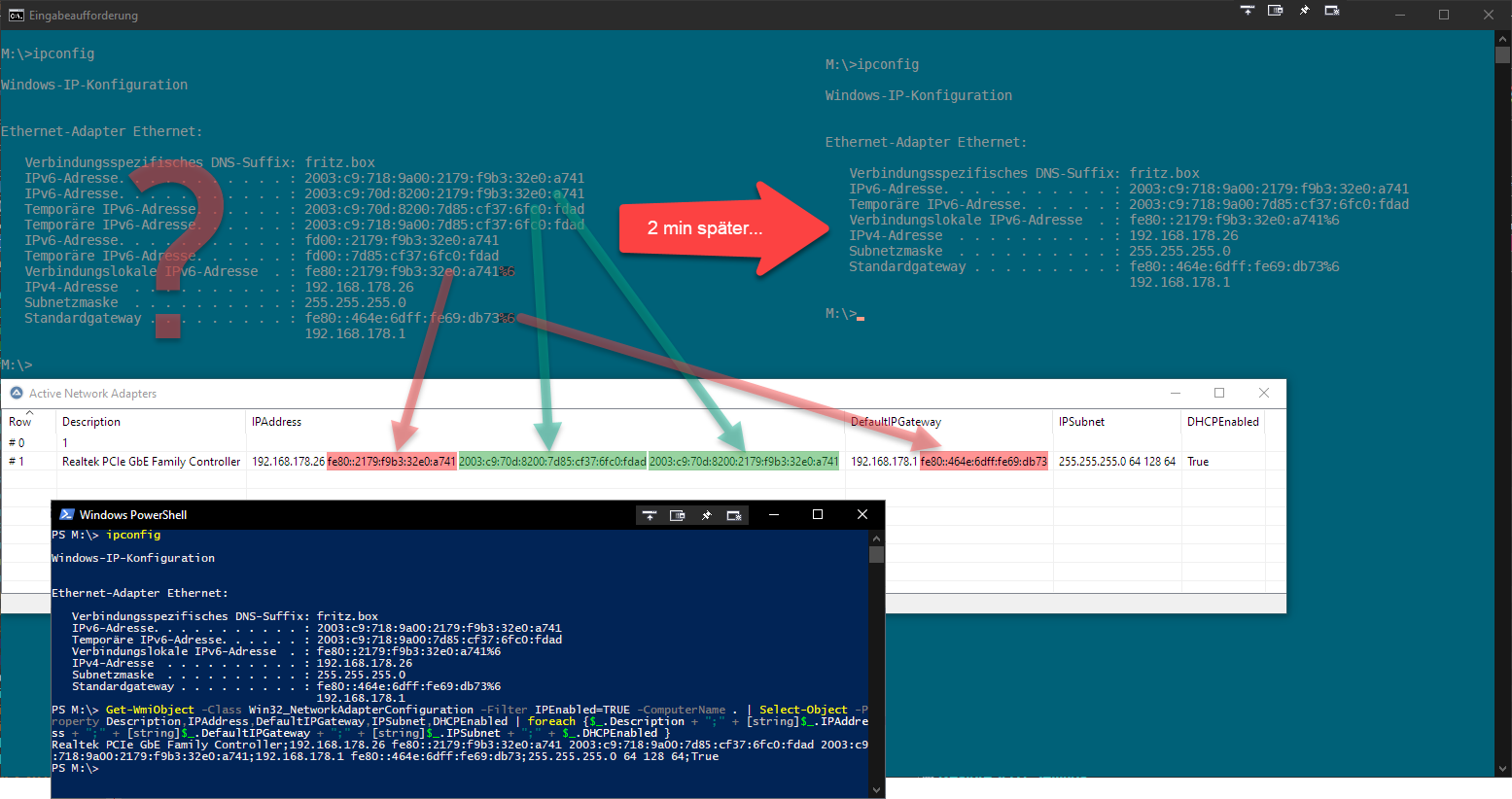Sort the grid by the Row column header
The width and height of the screenshot is (1512, 799).
20,422
